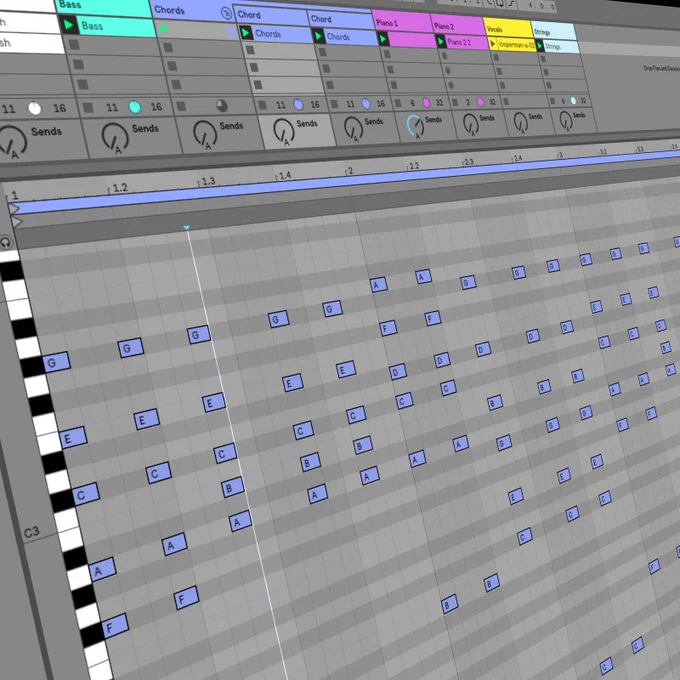Image resolution: width=680 pixels, height=680 pixels.
Task: Stop clips on the Bass track
Action: tap(88, 108)
